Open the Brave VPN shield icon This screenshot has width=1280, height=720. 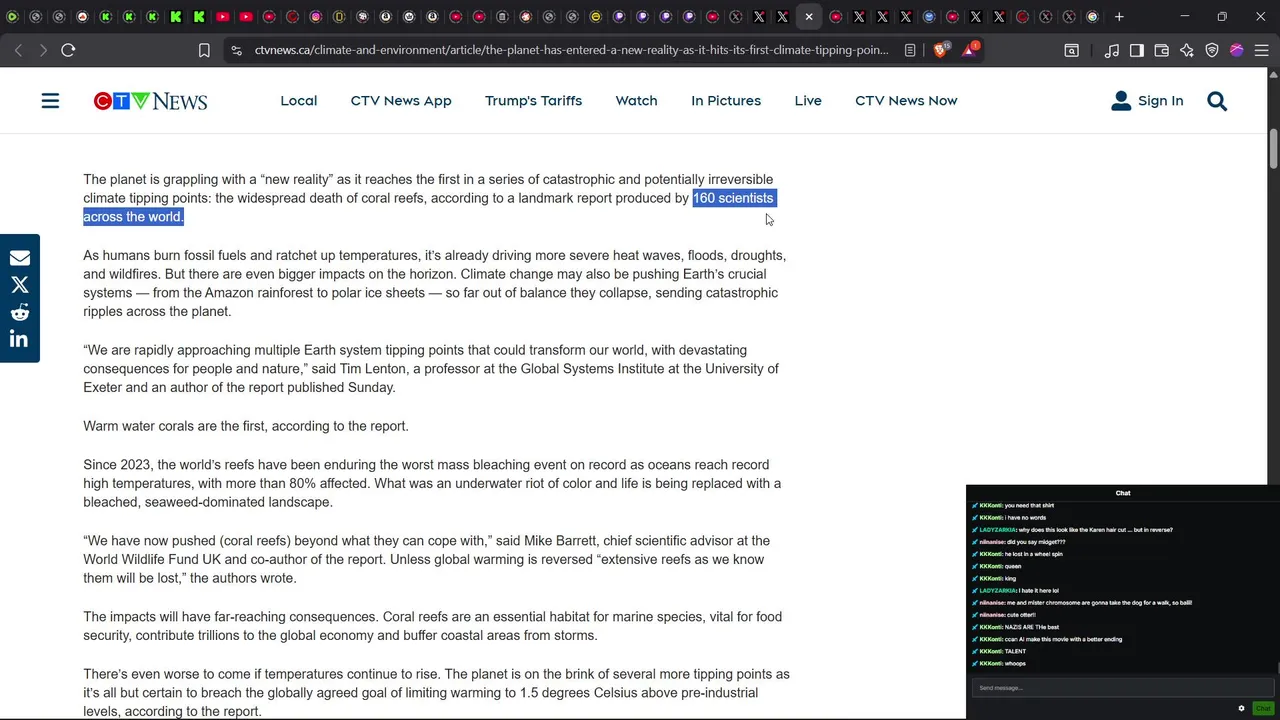(1212, 50)
